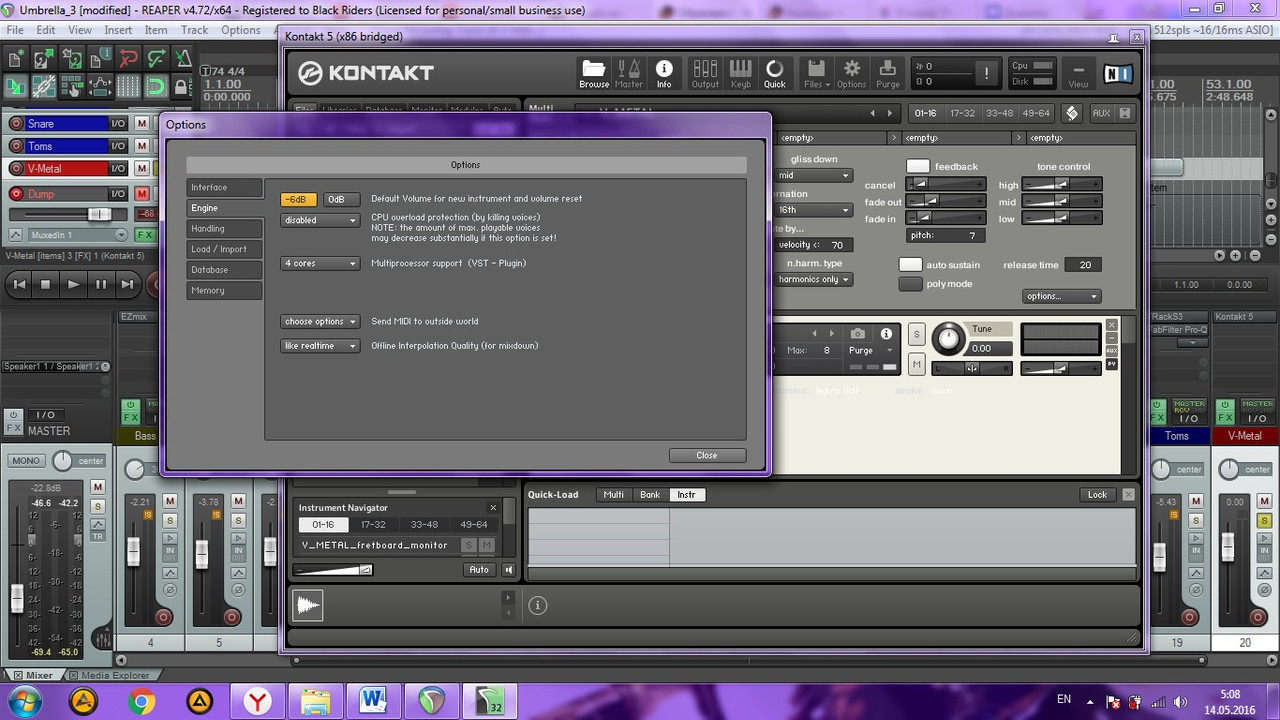
Task: Select the Interface tab in Options
Action: pos(224,188)
